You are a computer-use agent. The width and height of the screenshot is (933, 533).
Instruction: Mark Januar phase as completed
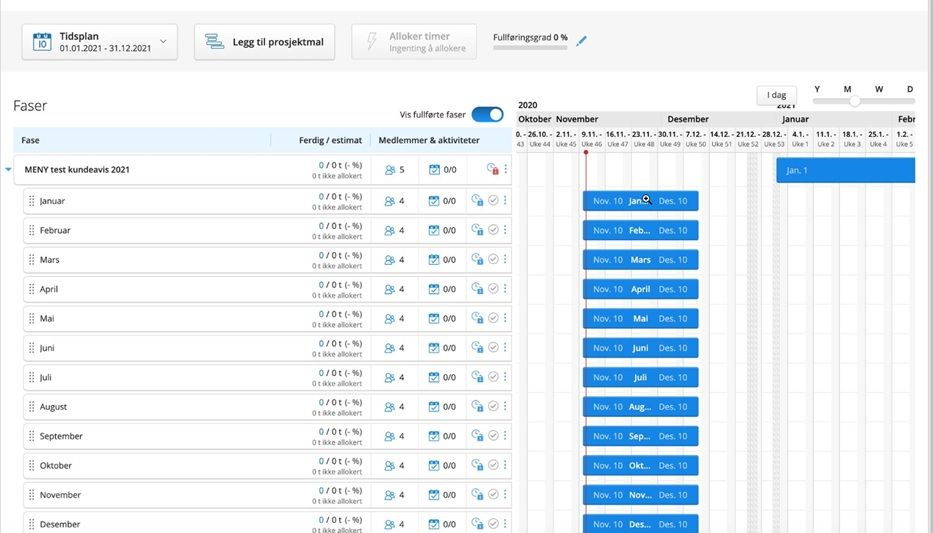pyautogui.click(x=493, y=200)
